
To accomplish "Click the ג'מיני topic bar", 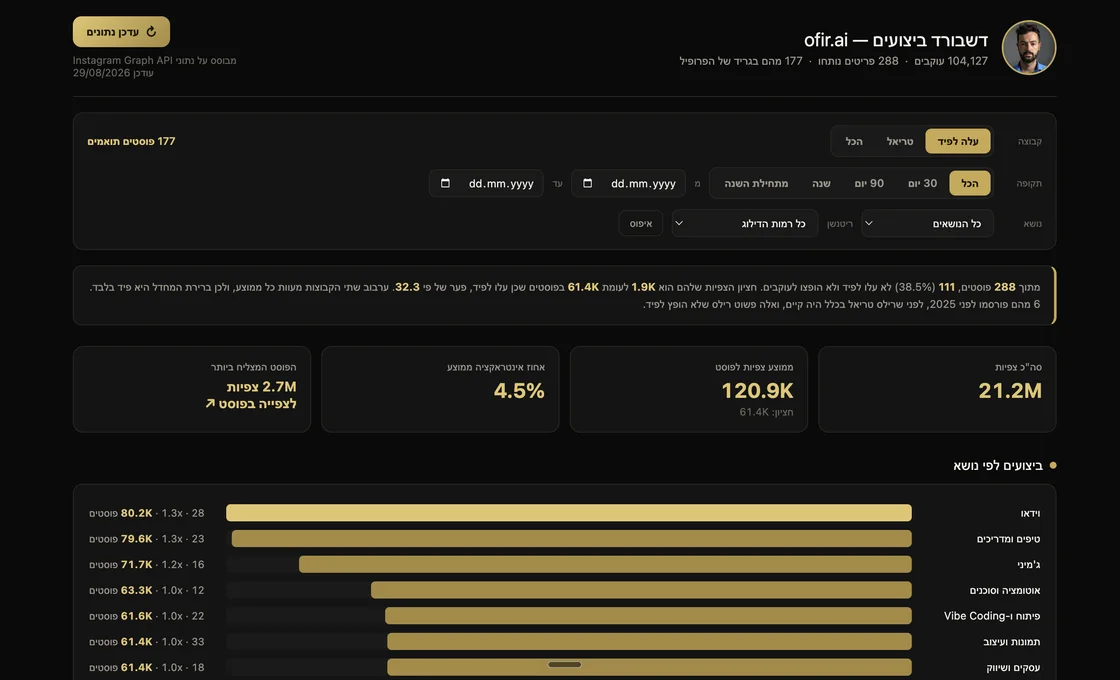I will pos(605,564).
